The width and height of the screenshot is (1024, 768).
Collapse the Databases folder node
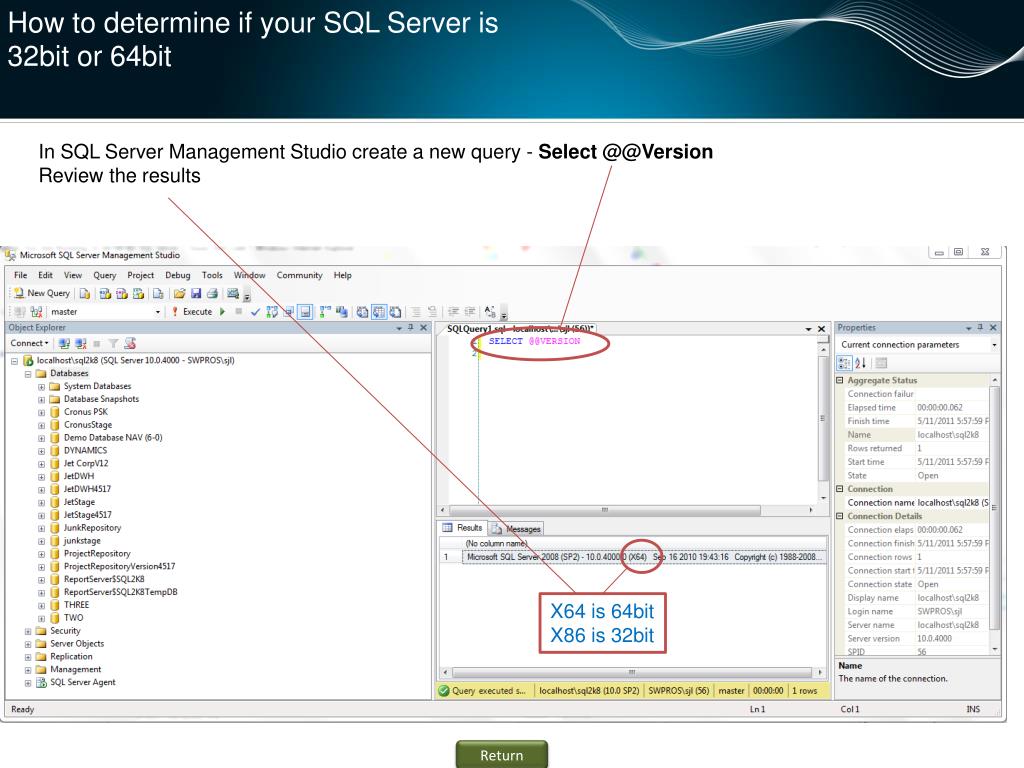click(x=28, y=374)
